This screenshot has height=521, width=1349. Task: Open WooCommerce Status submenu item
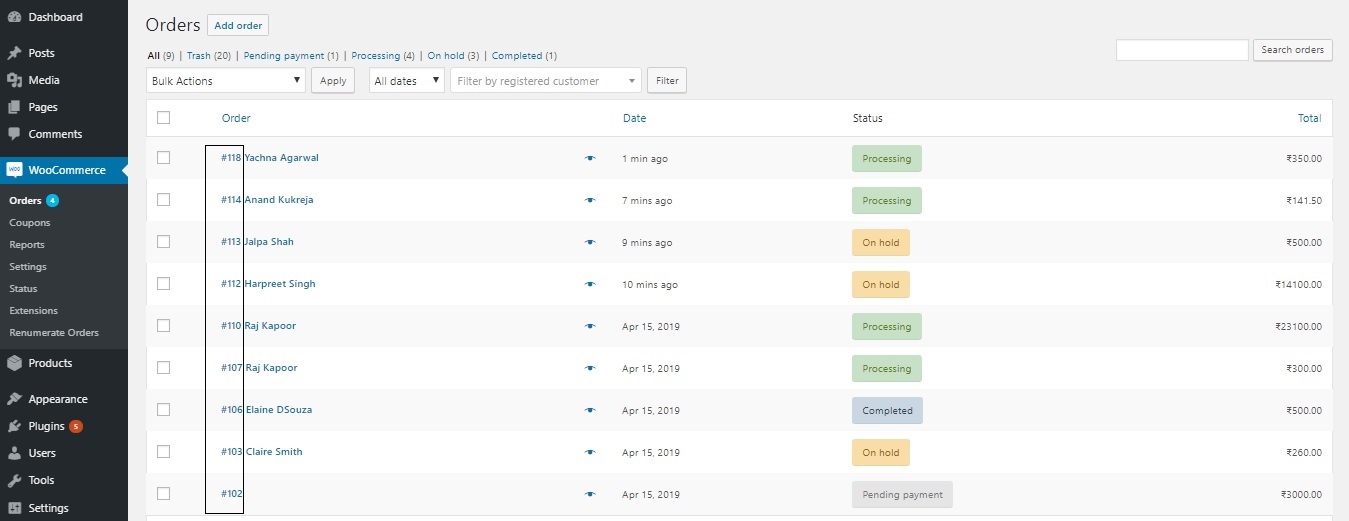[23, 289]
